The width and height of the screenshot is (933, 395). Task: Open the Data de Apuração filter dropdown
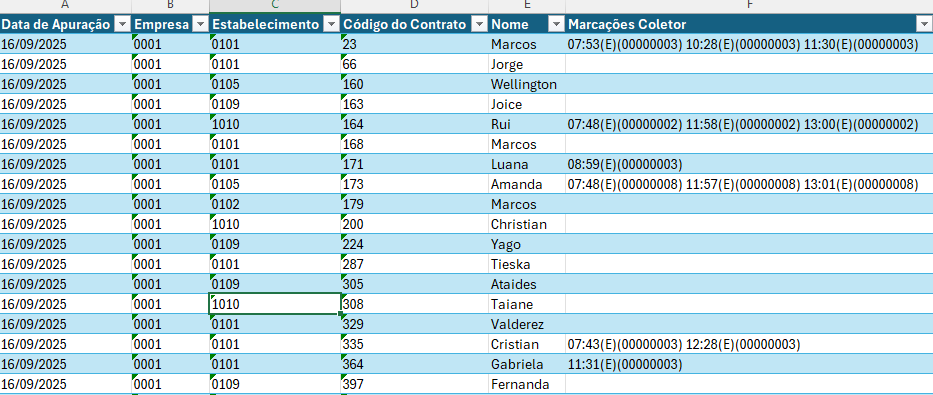point(123,24)
